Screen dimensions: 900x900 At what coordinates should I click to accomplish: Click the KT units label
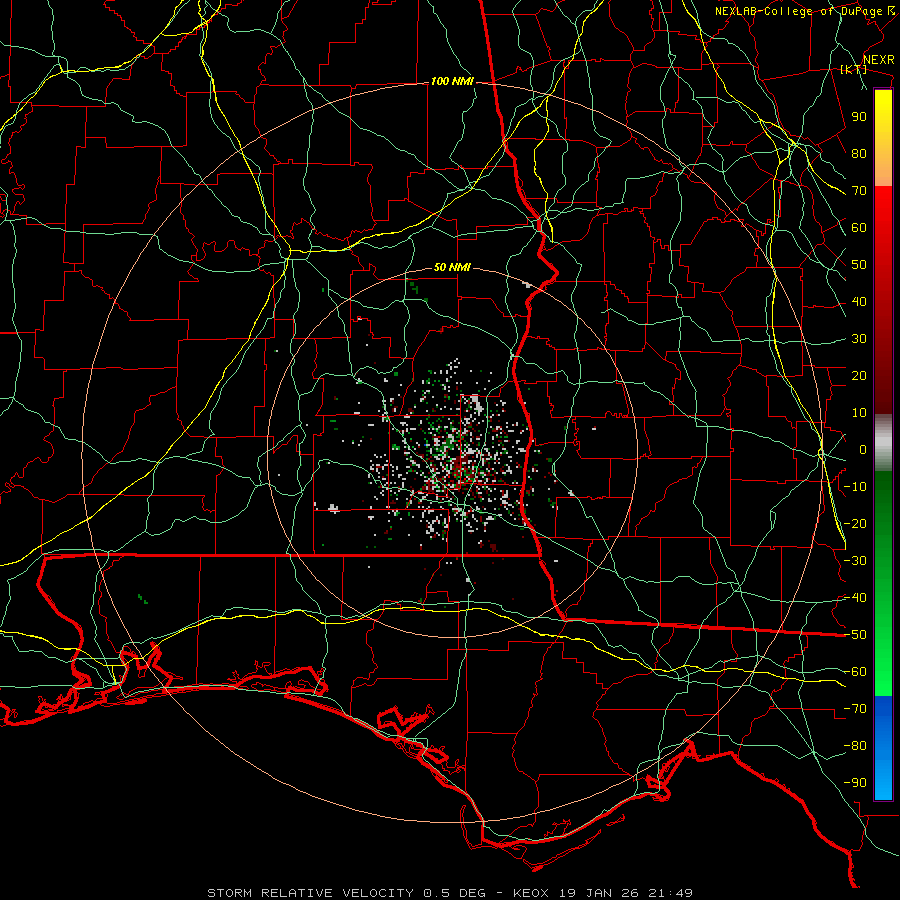pyautogui.click(x=854, y=69)
